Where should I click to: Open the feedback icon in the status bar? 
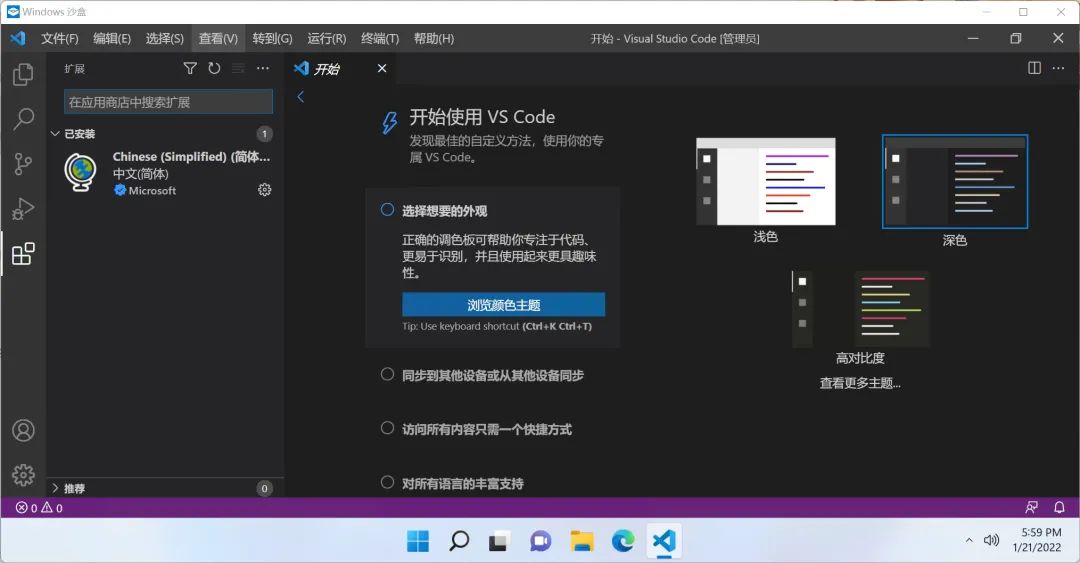(x=1031, y=507)
